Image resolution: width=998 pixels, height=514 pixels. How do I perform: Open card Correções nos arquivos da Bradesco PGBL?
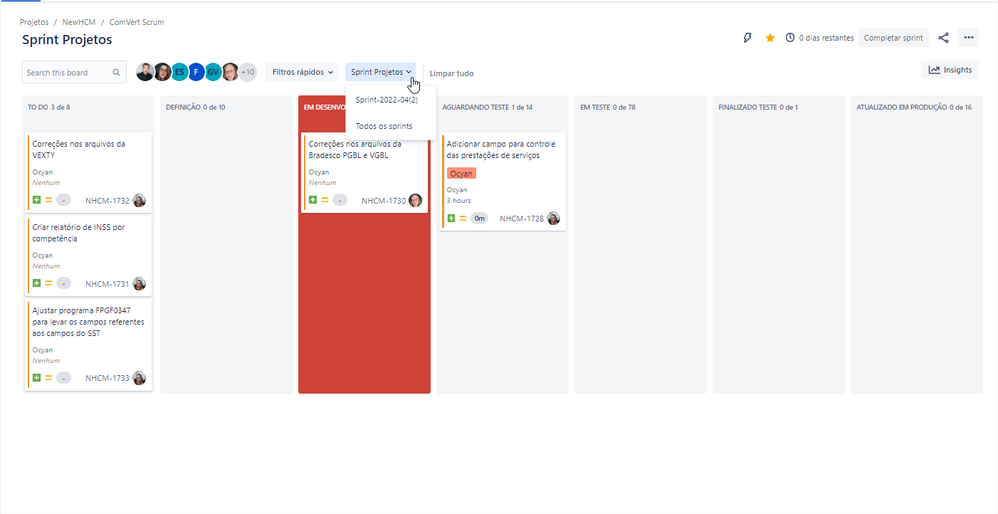(365, 172)
